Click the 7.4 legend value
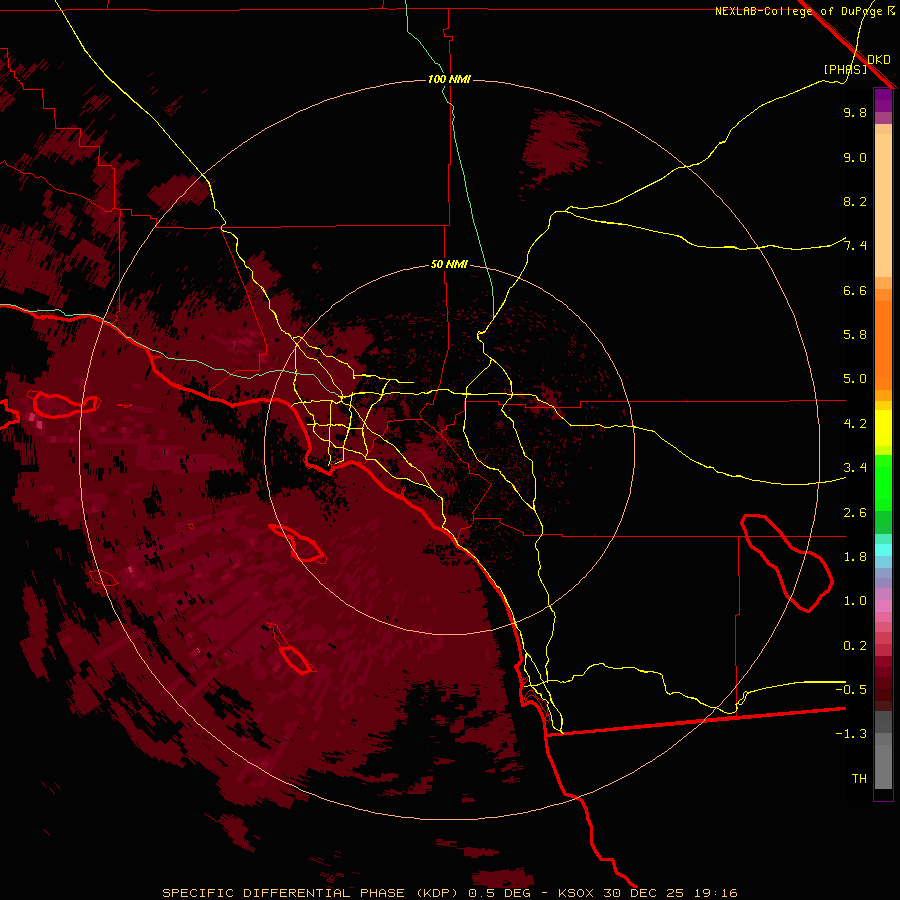This screenshot has height=900, width=900. [855, 246]
